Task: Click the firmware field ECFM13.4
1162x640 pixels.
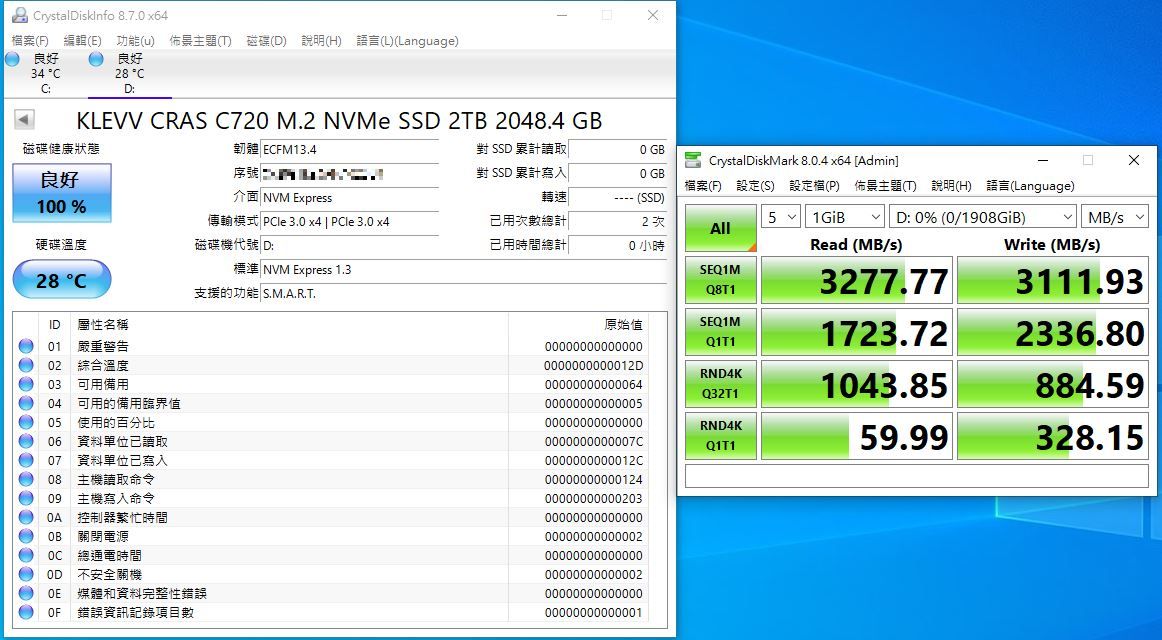Action: tap(350, 149)
